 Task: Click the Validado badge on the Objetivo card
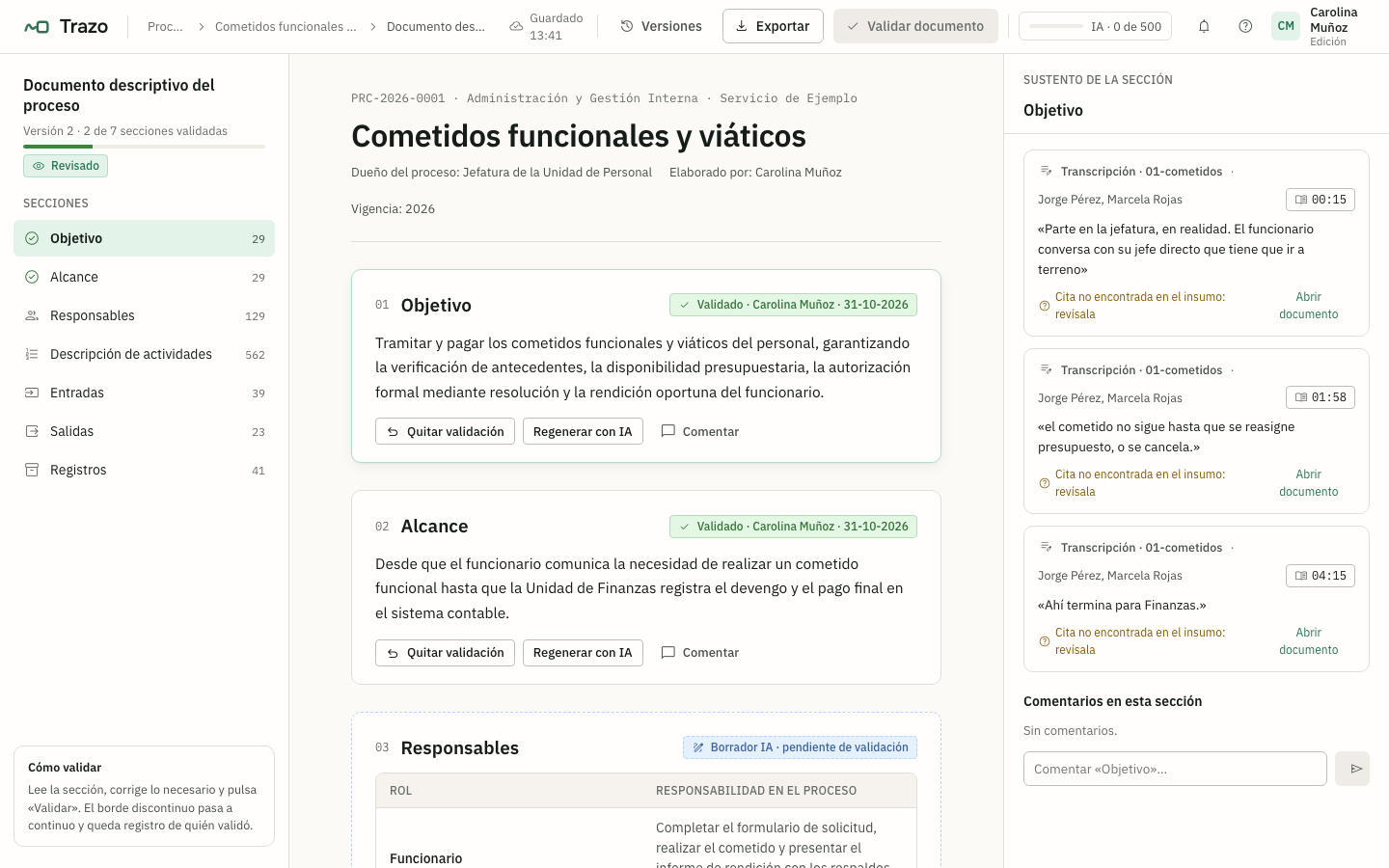click(x=793, y=305)
